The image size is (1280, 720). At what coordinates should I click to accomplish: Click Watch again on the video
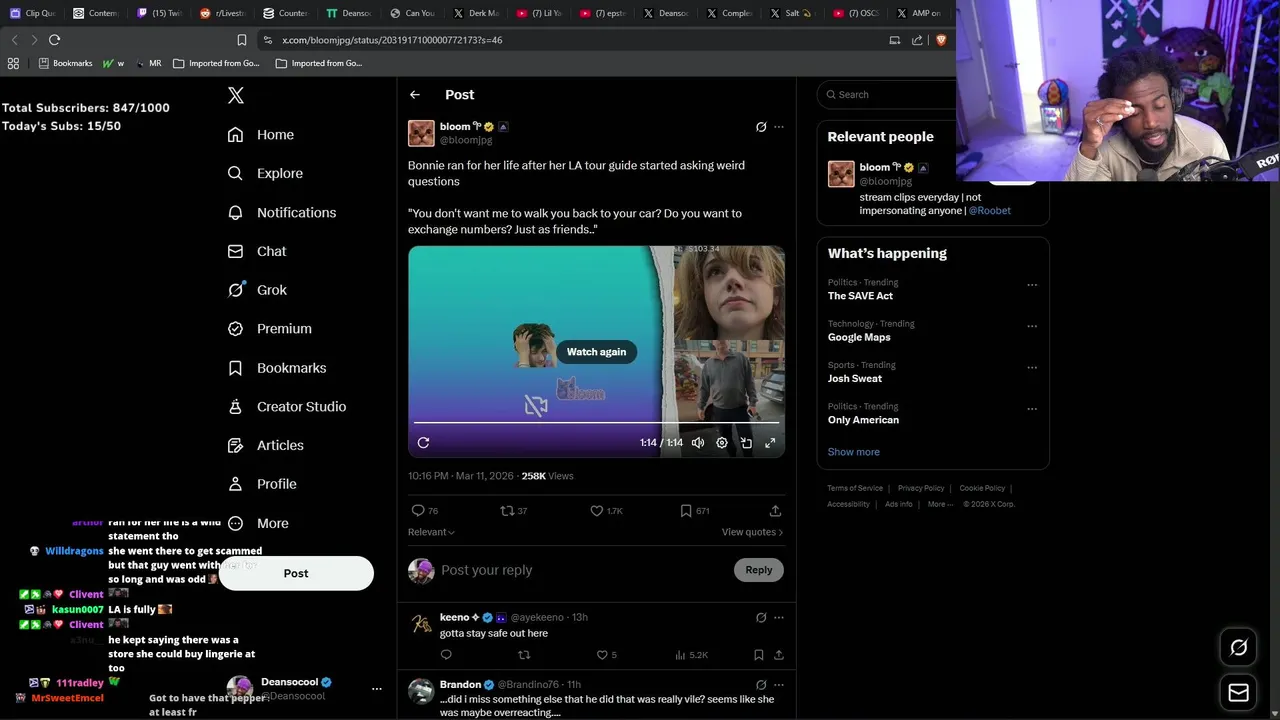click(596, 352)
